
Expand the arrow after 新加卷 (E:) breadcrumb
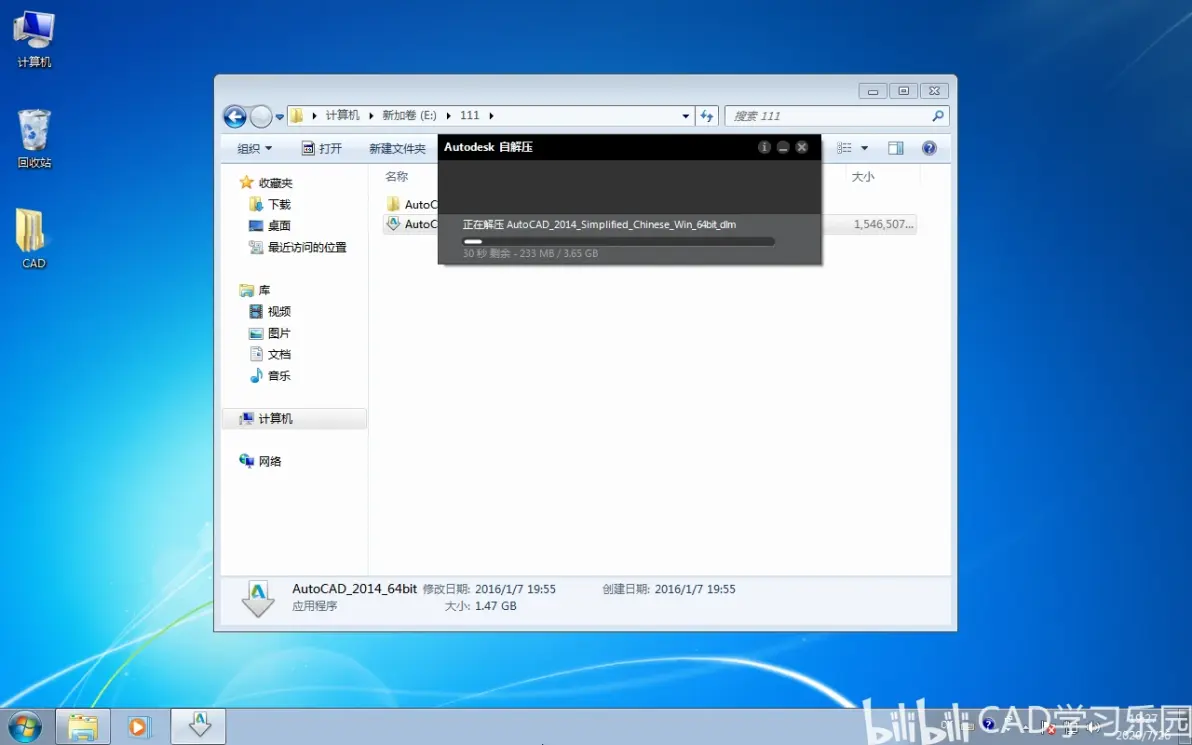449,116
